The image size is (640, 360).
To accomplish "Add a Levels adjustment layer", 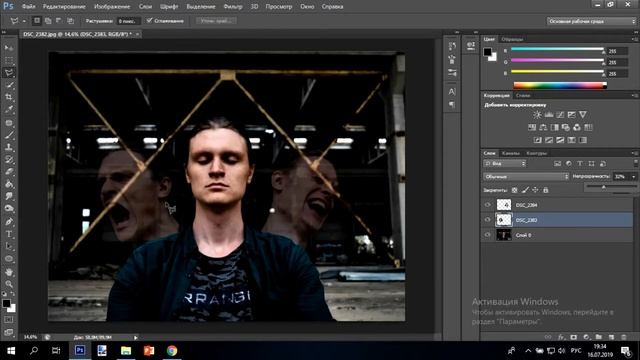I will point(549,115).
